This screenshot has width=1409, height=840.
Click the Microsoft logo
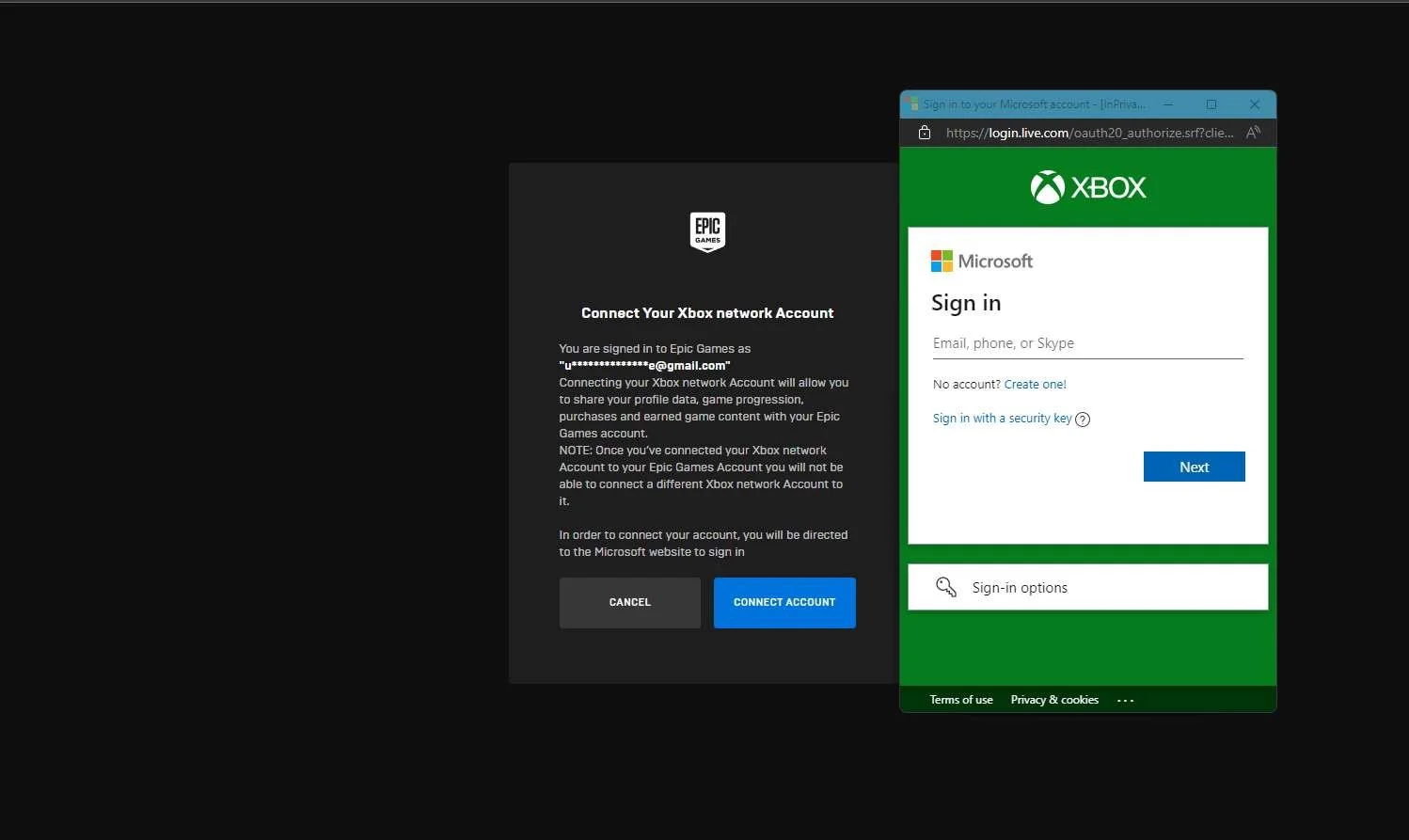(x=981, y=261)
